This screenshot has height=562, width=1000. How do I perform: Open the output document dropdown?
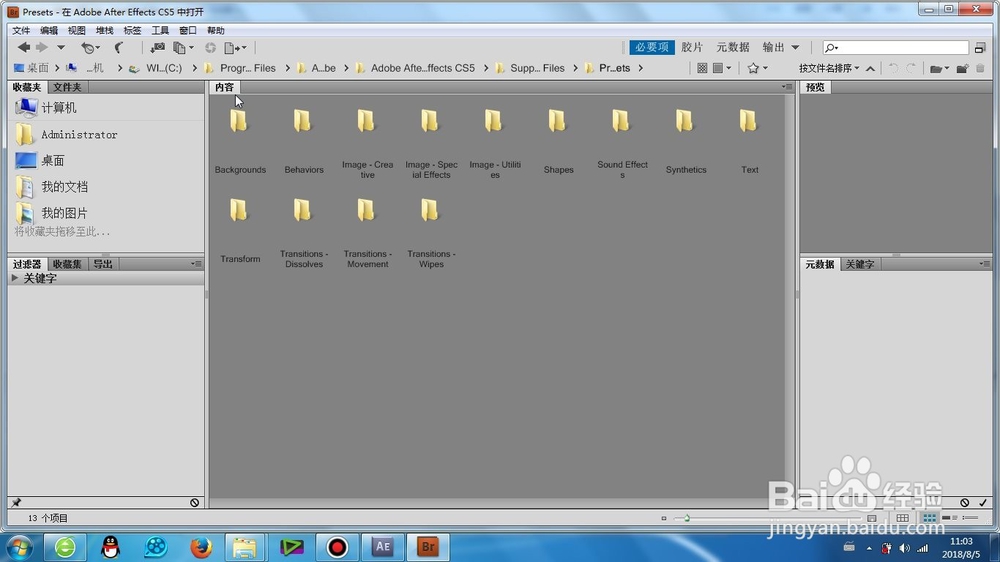pyautogui.click(x=235, y=47)
